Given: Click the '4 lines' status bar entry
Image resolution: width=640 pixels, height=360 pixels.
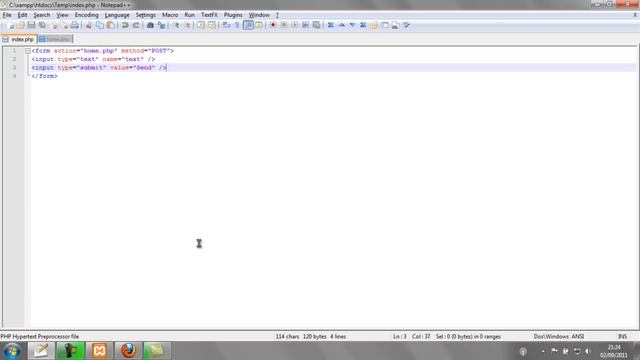Looking at the screenshot, I should tap(338, 337).
